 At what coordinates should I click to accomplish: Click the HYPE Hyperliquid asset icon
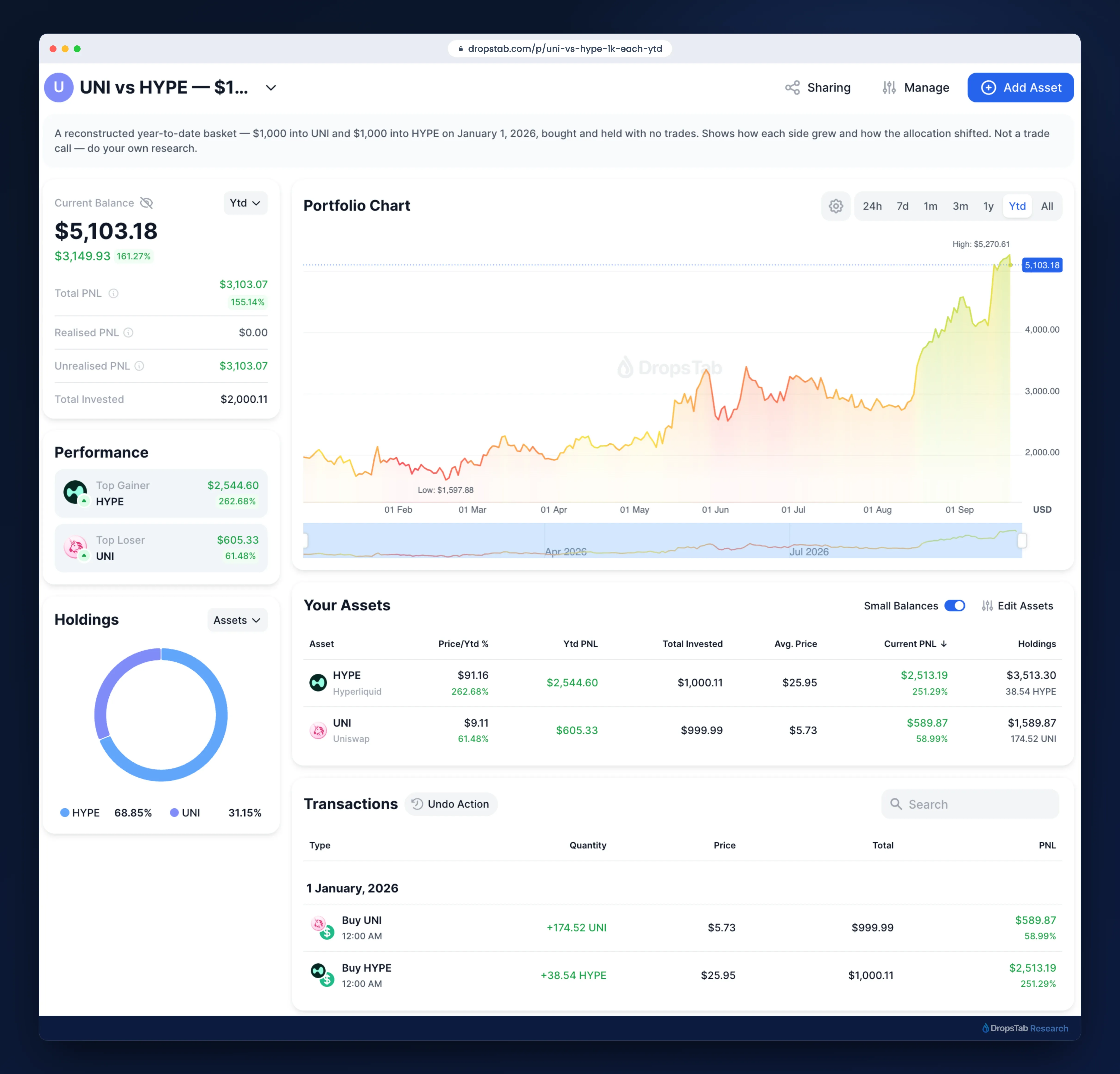tap(318, 682)
